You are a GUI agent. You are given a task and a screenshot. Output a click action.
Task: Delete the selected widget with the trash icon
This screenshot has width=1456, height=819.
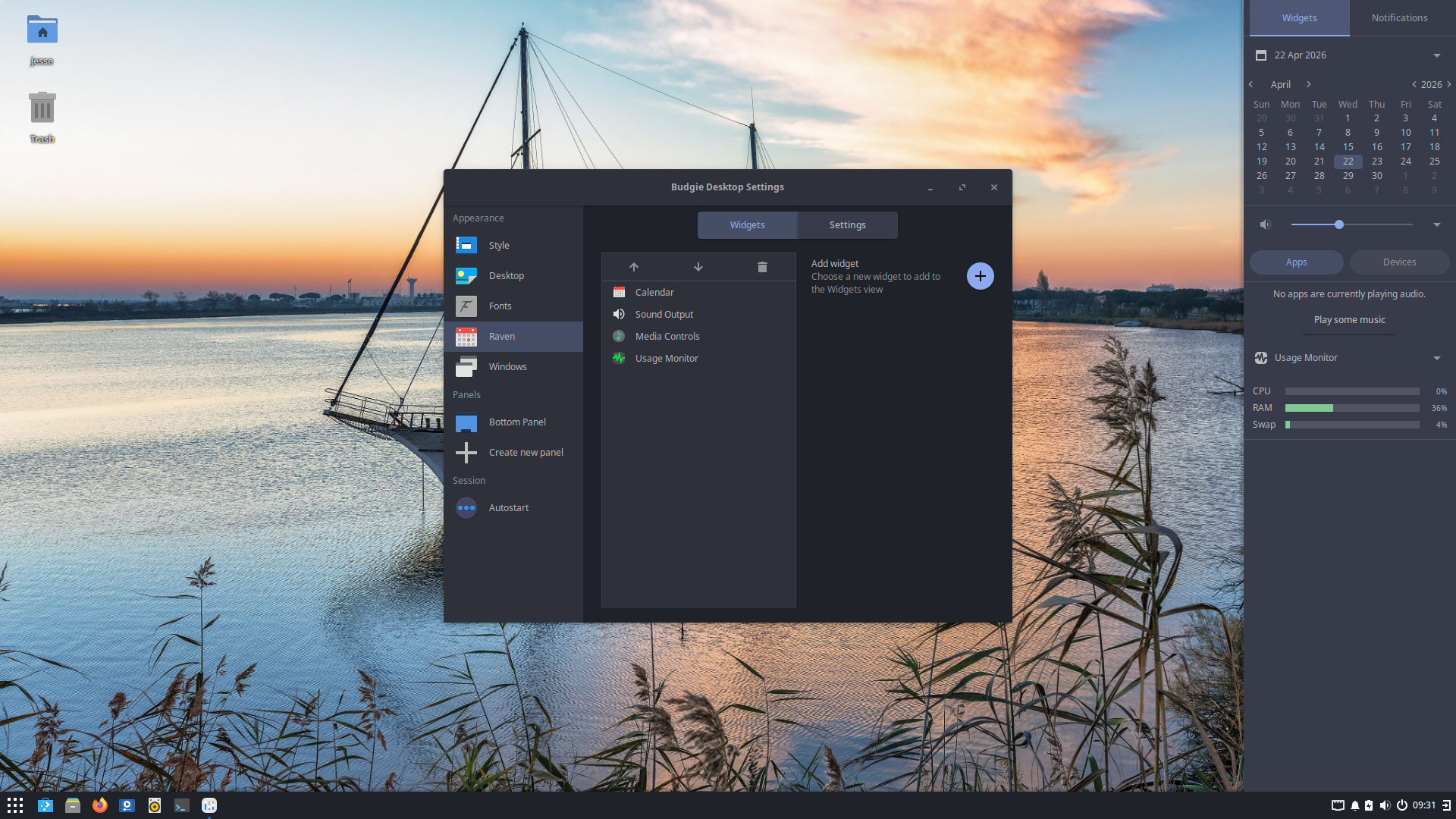[x=762, y=267]
